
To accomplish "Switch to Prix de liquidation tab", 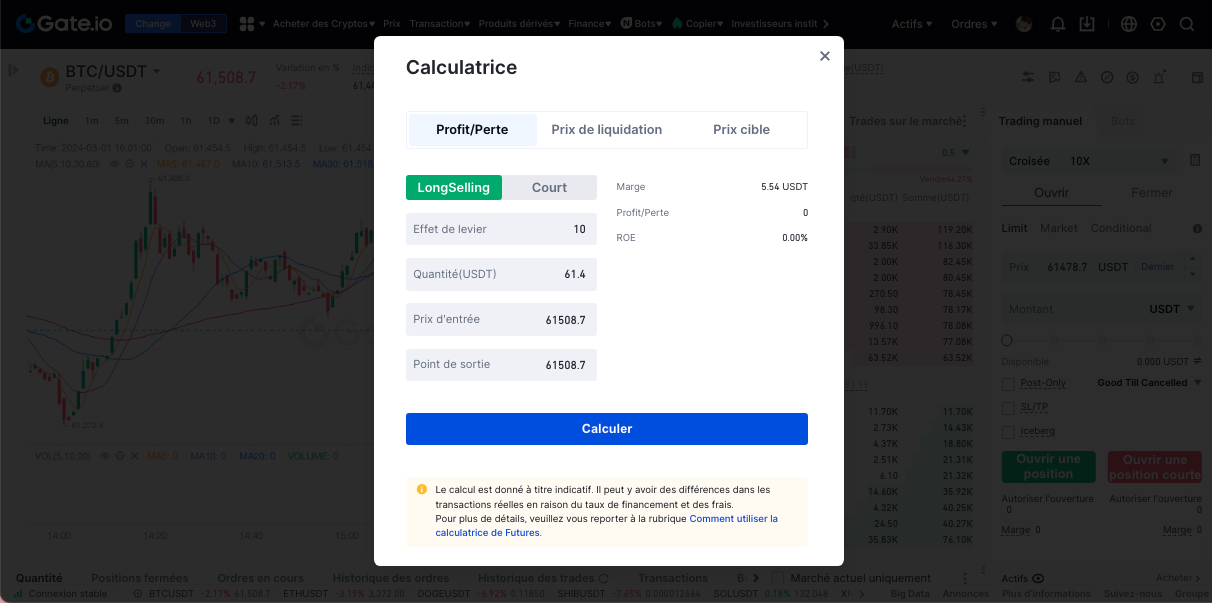I will [606, 130].
